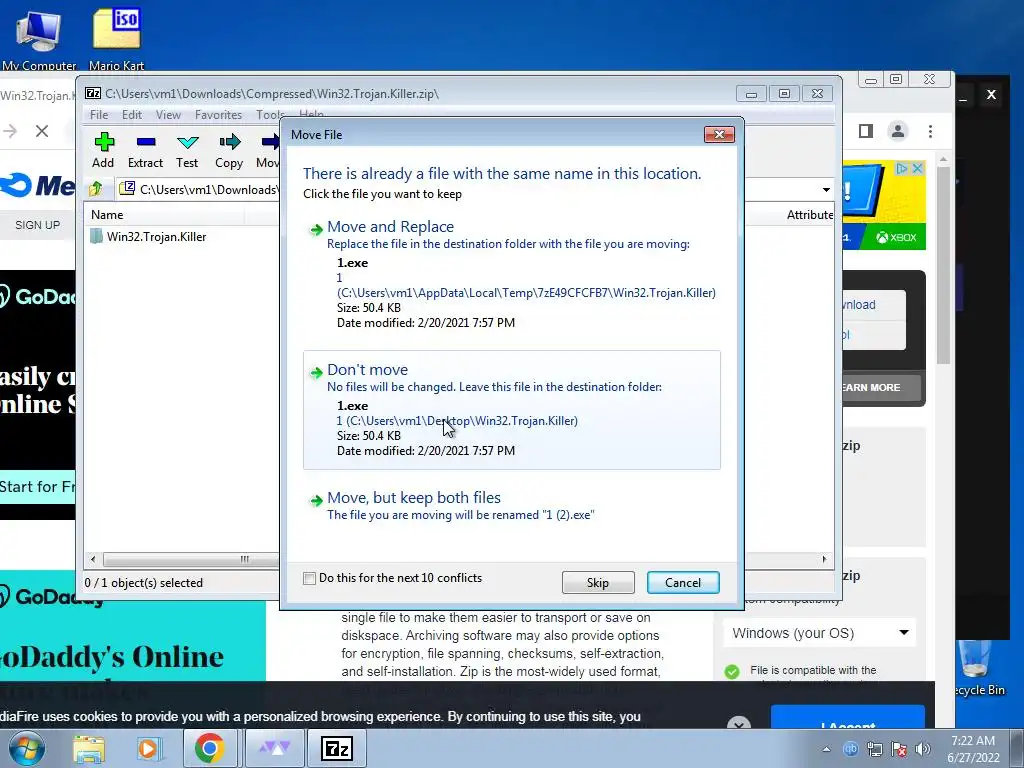Open the Tools menu in 7-Zip
The height and width of the screenshot is (768, 1024).
(268, 114)
